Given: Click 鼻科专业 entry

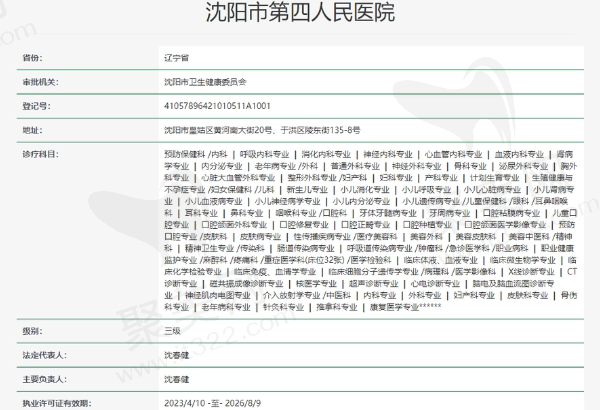Looking at the screenshot, I should click(247, 213).
